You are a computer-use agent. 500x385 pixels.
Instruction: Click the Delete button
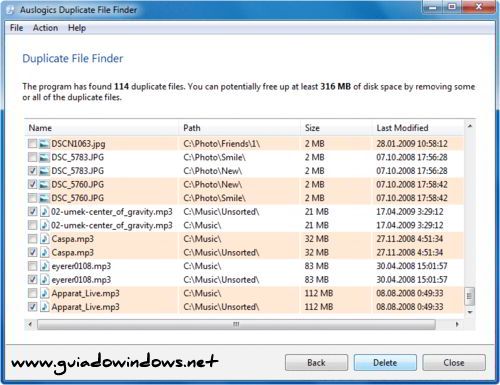coord(385,363)
